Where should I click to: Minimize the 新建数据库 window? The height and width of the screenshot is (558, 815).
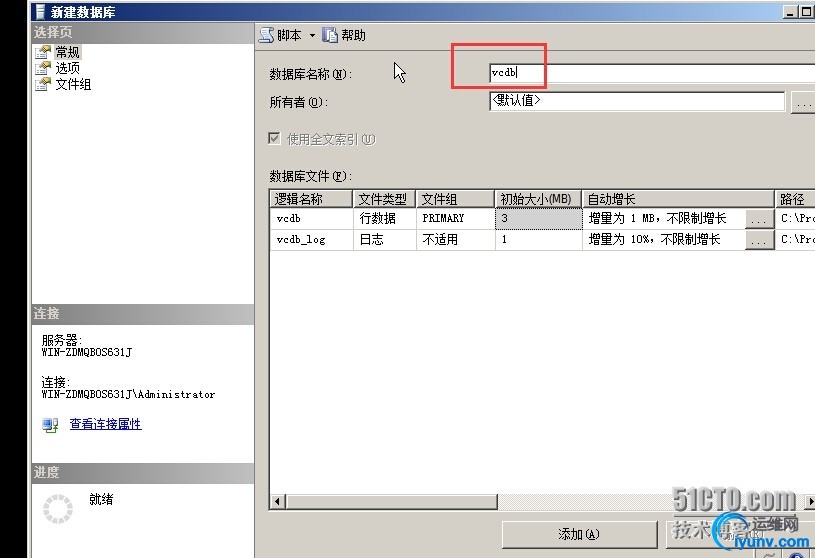(x=791, y=12)
